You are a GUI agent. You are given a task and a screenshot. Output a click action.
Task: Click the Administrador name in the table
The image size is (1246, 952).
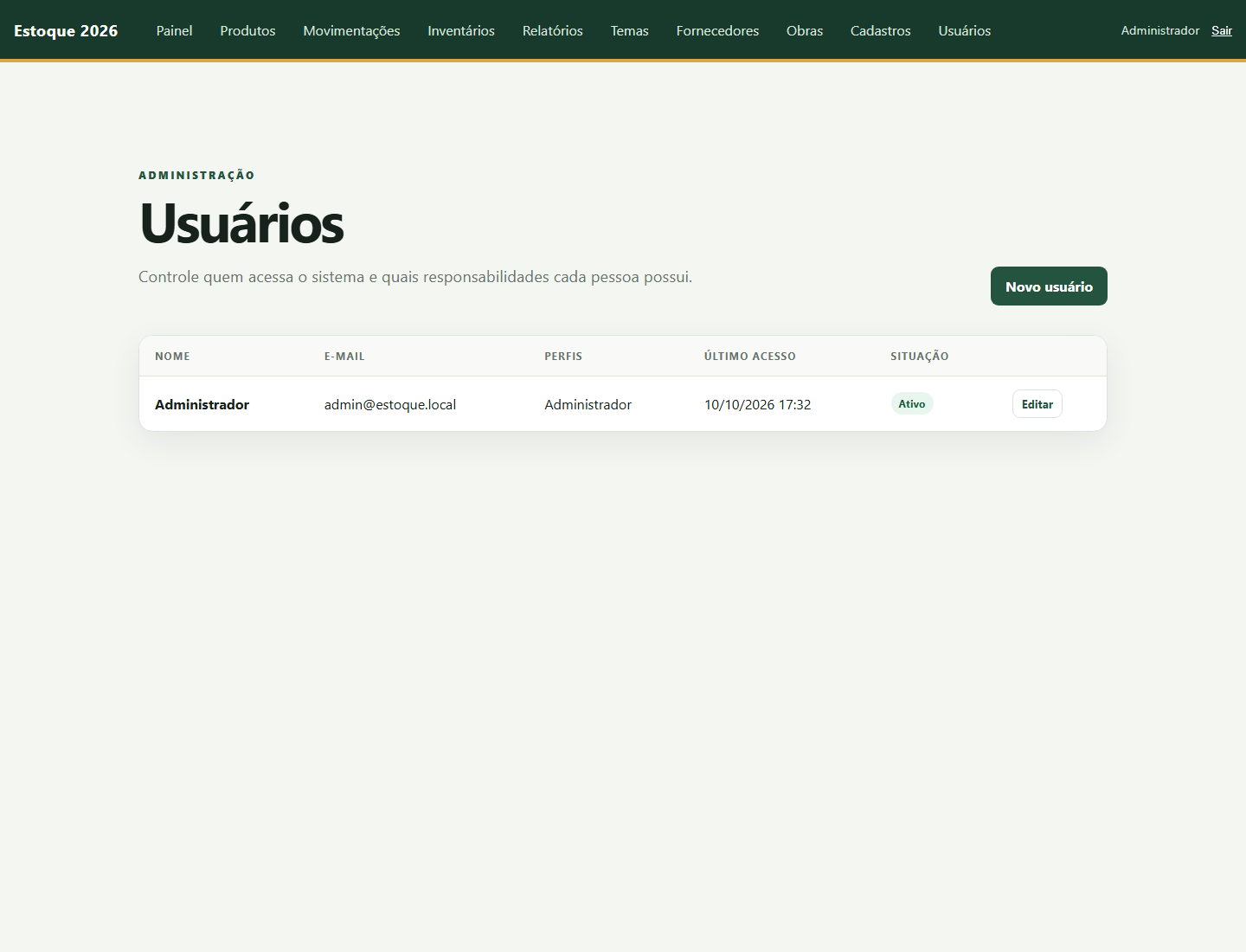pos(202,404)
